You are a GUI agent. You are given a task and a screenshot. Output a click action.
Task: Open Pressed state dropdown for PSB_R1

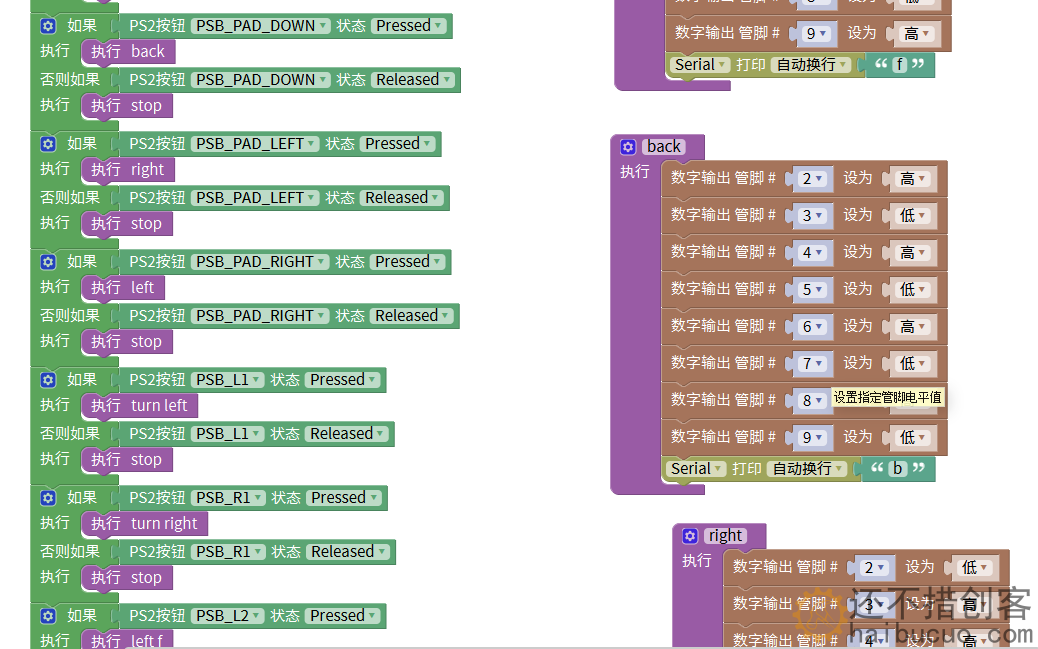point(344,497)
